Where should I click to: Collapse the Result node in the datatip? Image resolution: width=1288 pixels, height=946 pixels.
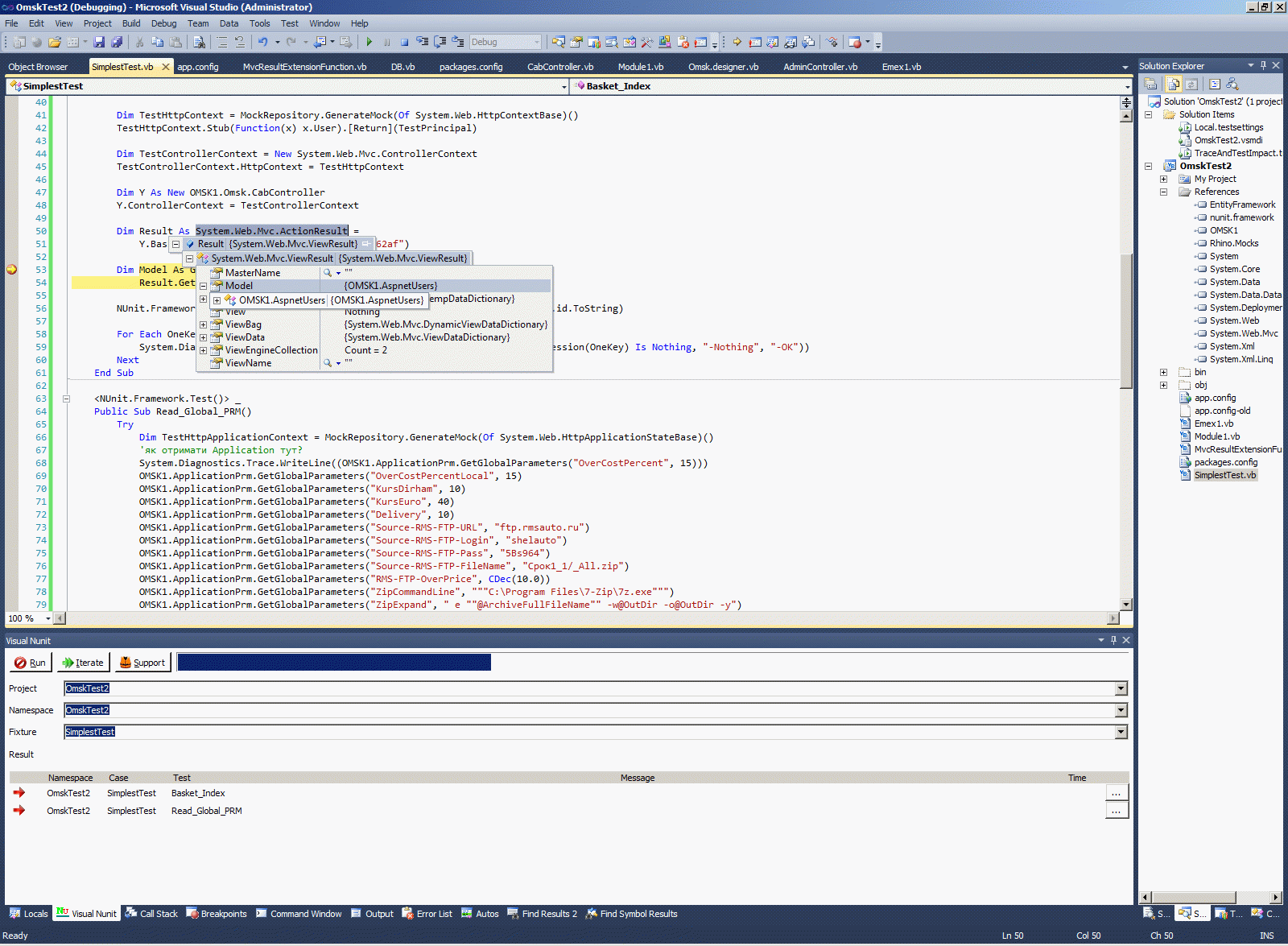pos(175,244)
